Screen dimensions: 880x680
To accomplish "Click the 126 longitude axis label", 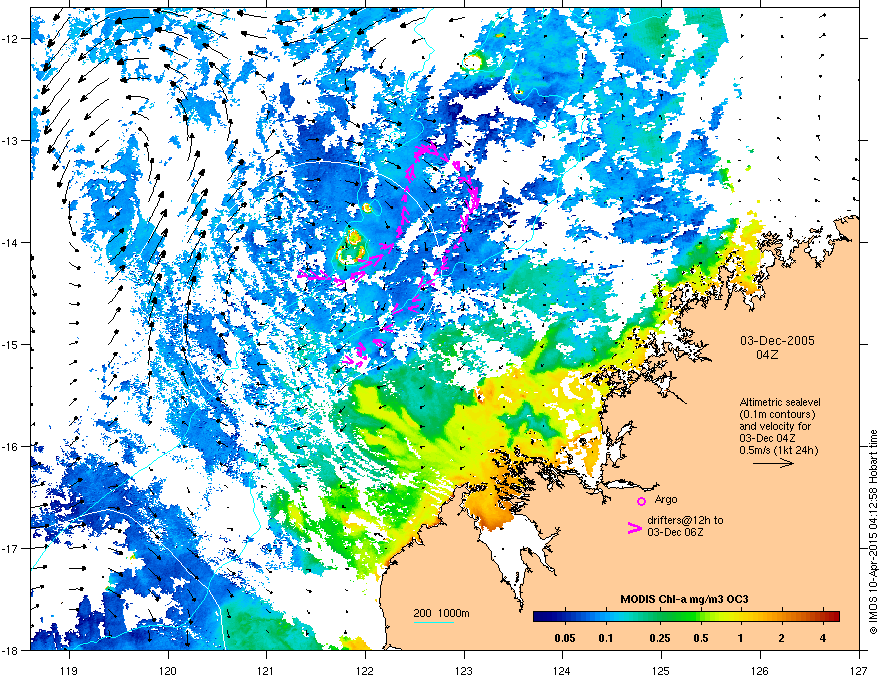I will click(760, 670).
